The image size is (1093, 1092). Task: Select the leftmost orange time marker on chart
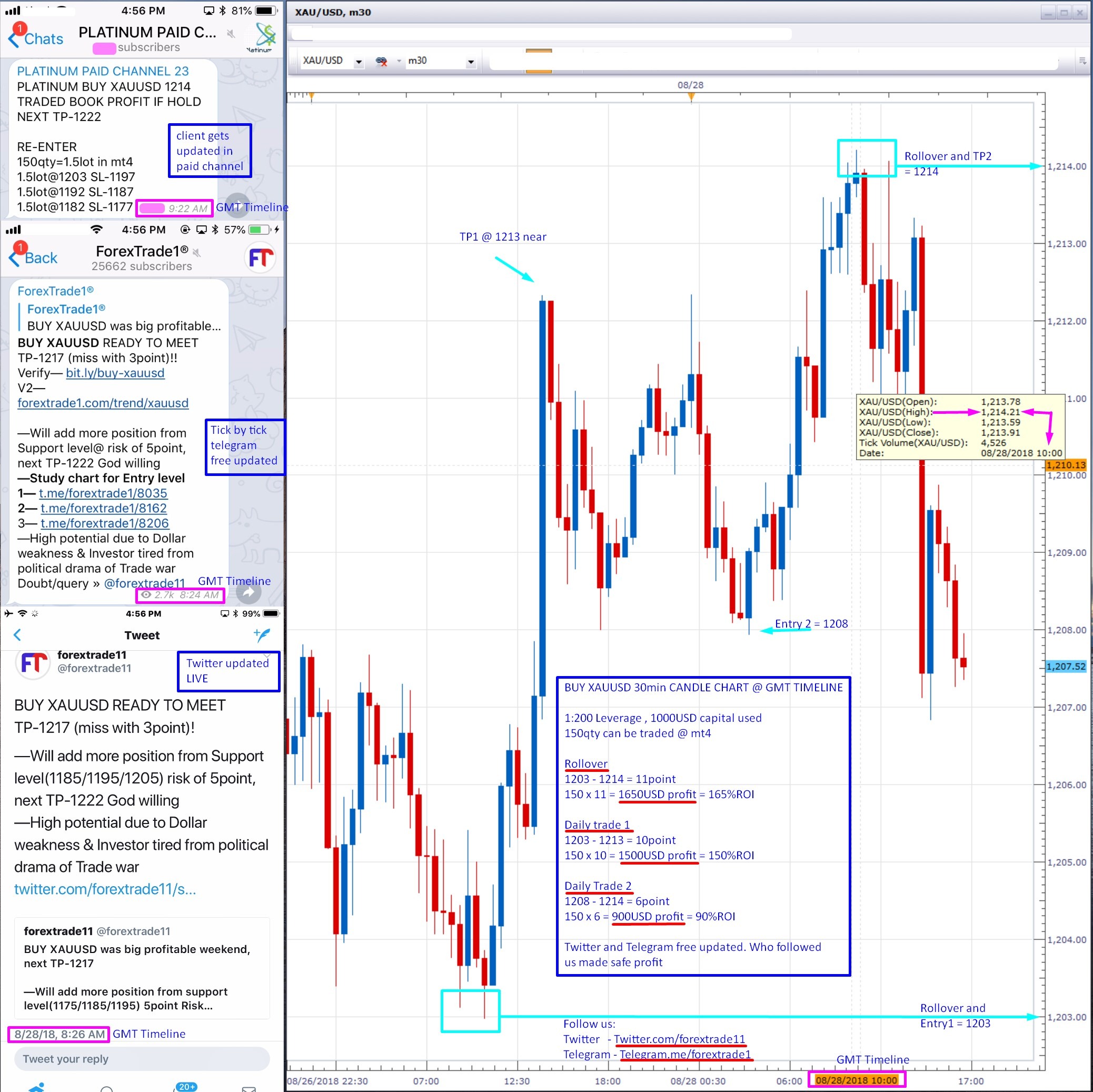point(311,97)
